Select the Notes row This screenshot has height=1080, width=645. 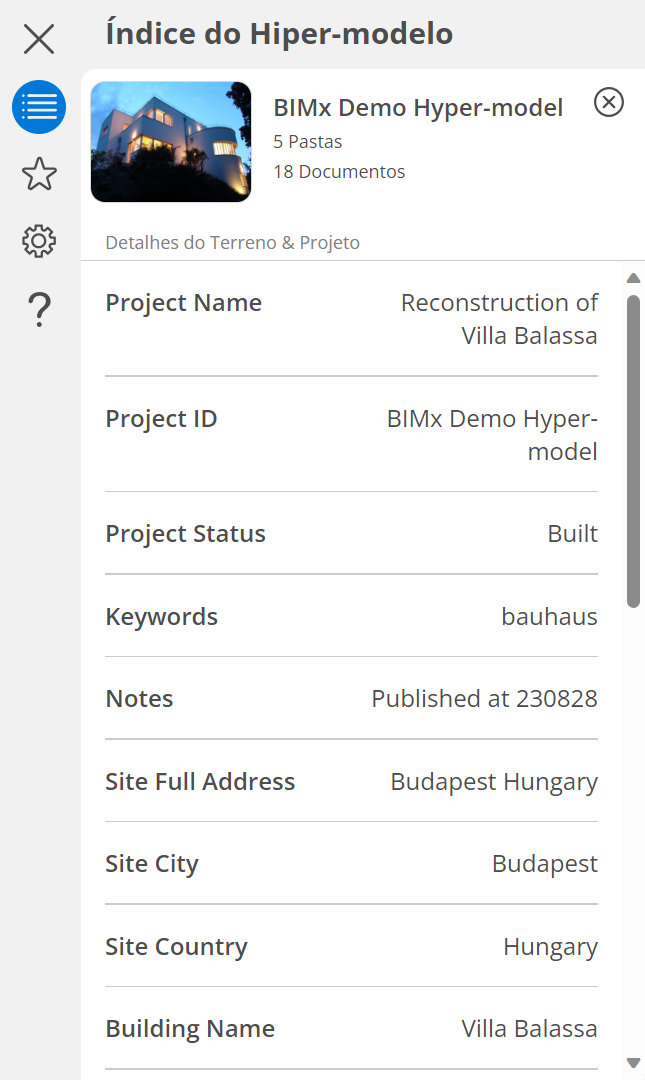click(x=351, y=698)
